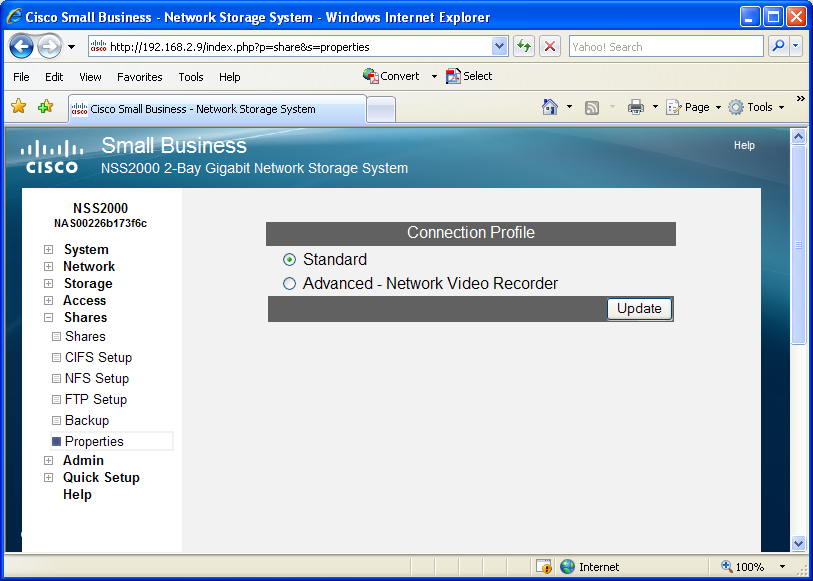
Task: Open the Favorites menu
Action: 139,77
